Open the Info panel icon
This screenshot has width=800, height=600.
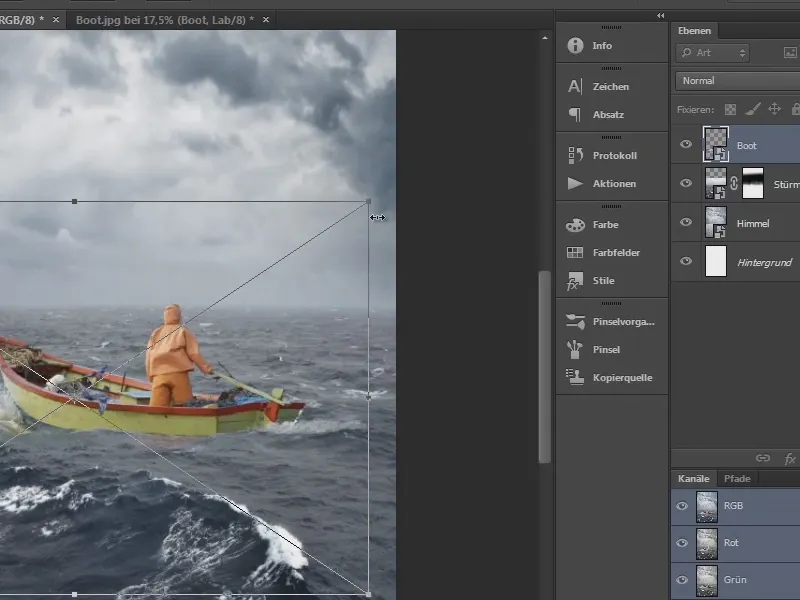575,45
